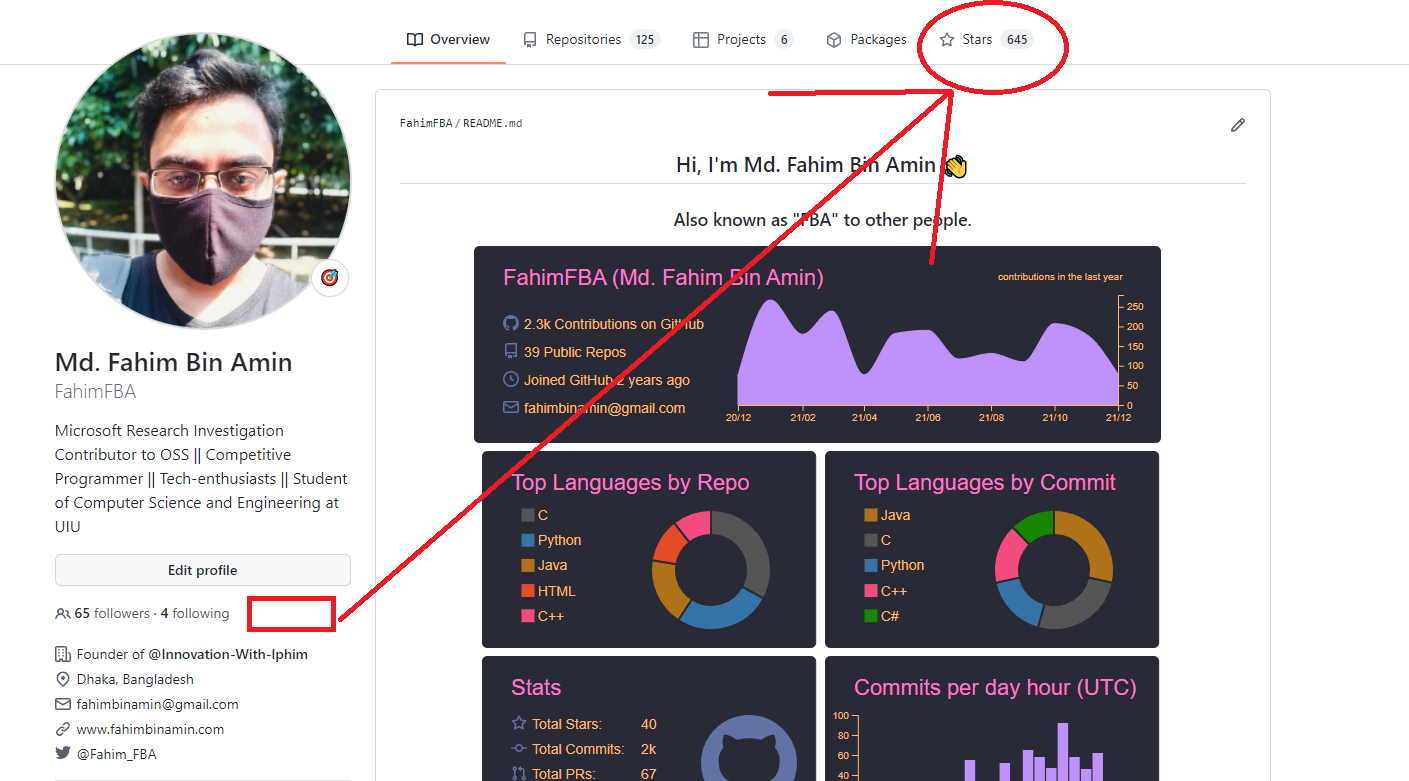Click the organization building icon beside Founder
This screenshot has height=781, width=1409.
[63, 654]
